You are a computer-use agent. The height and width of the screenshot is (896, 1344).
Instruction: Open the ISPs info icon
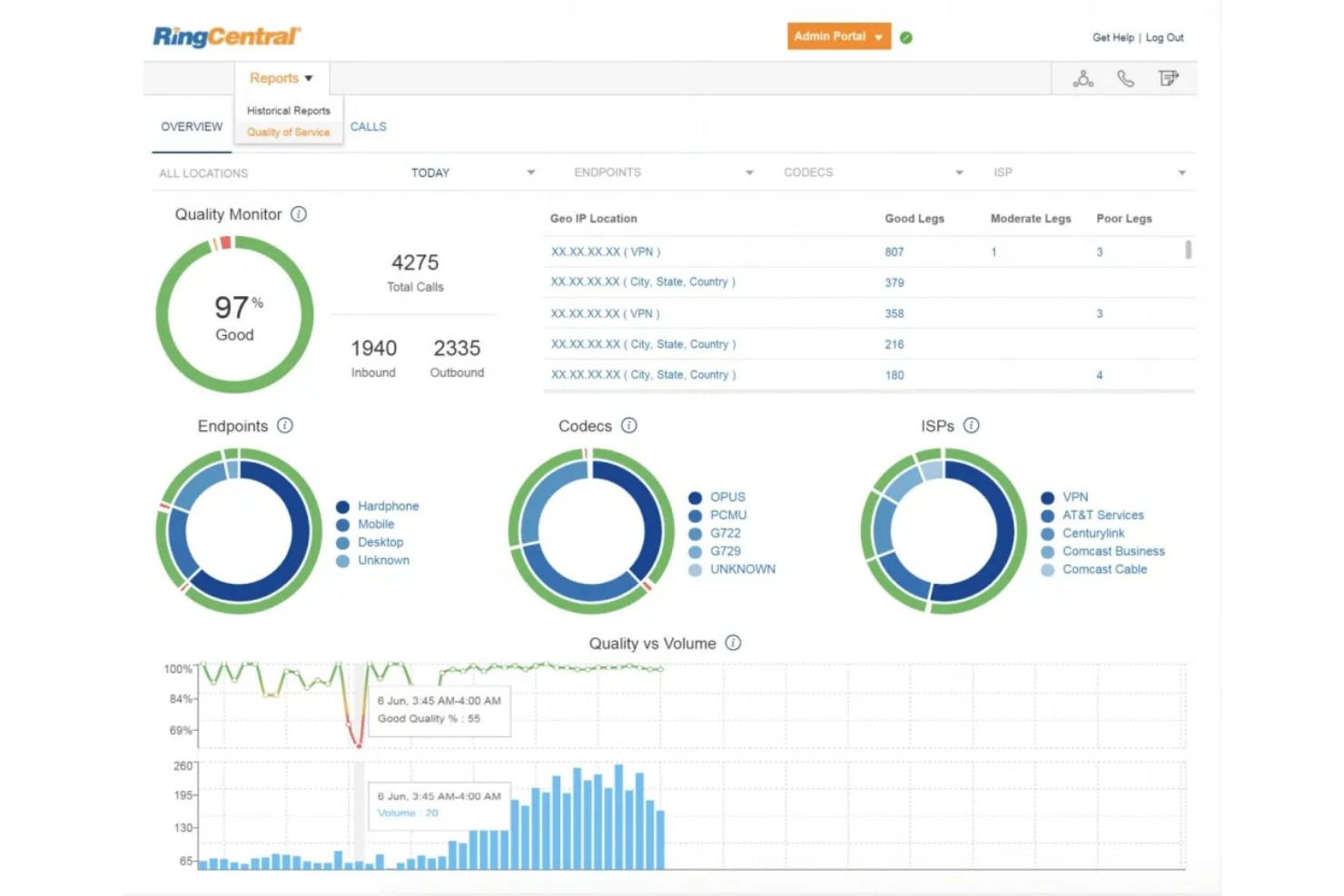click(972, 425)
